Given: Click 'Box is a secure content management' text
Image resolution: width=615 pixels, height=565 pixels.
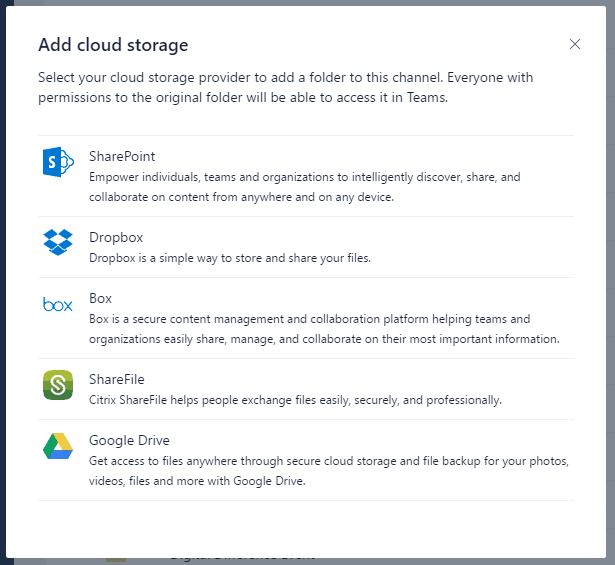Looking at the screenshot, I should pyautogui.click(x=324, y=329).
